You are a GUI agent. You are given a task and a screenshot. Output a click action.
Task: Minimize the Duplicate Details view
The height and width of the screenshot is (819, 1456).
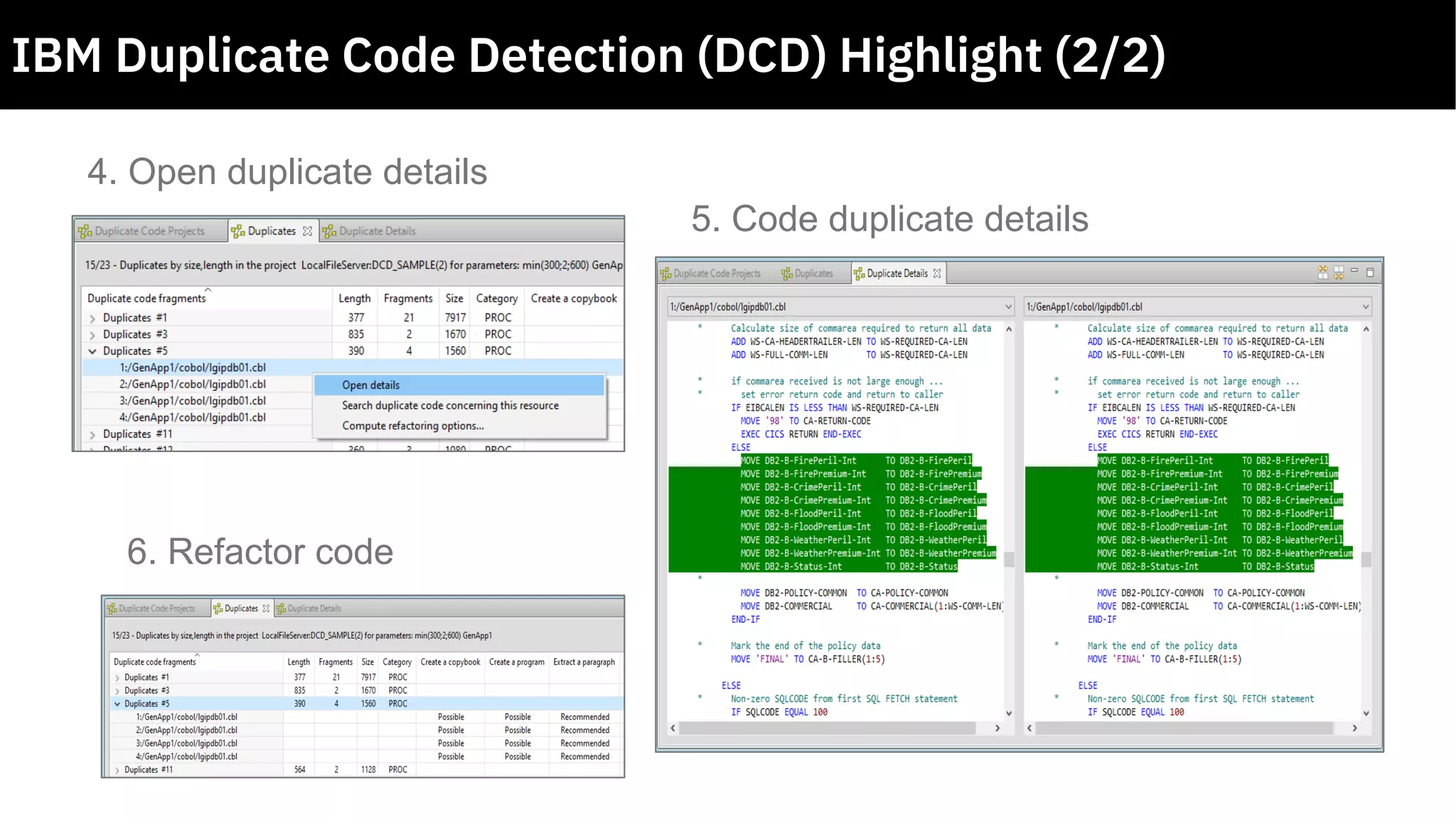[x=1354, y=271]
